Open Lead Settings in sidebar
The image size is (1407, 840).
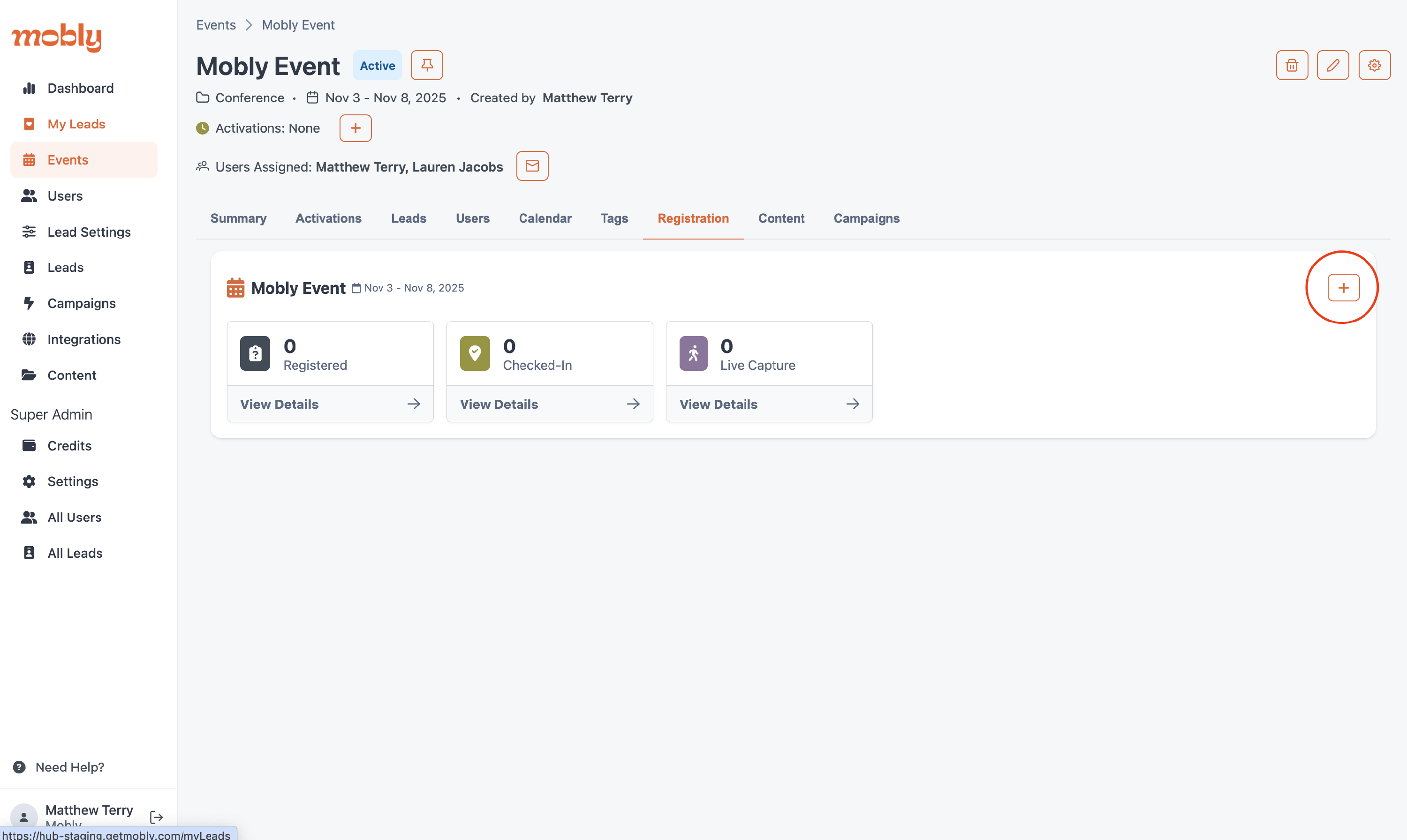click(x=89, y=232)
